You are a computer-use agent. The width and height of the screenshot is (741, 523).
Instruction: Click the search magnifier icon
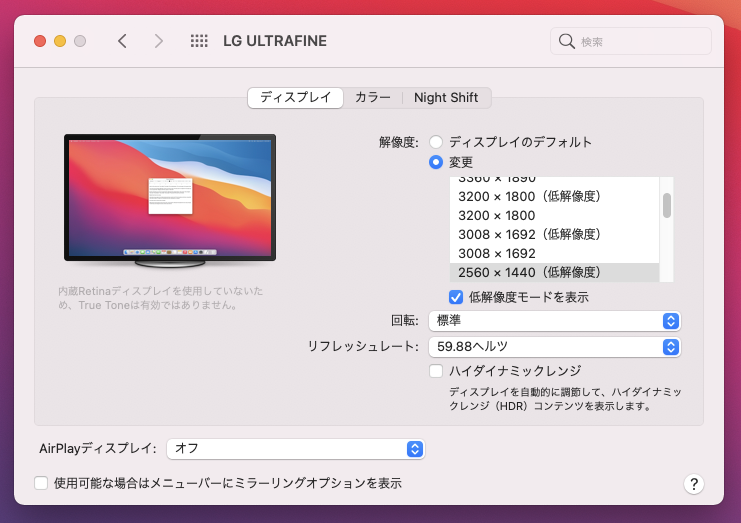coord(566,42)
